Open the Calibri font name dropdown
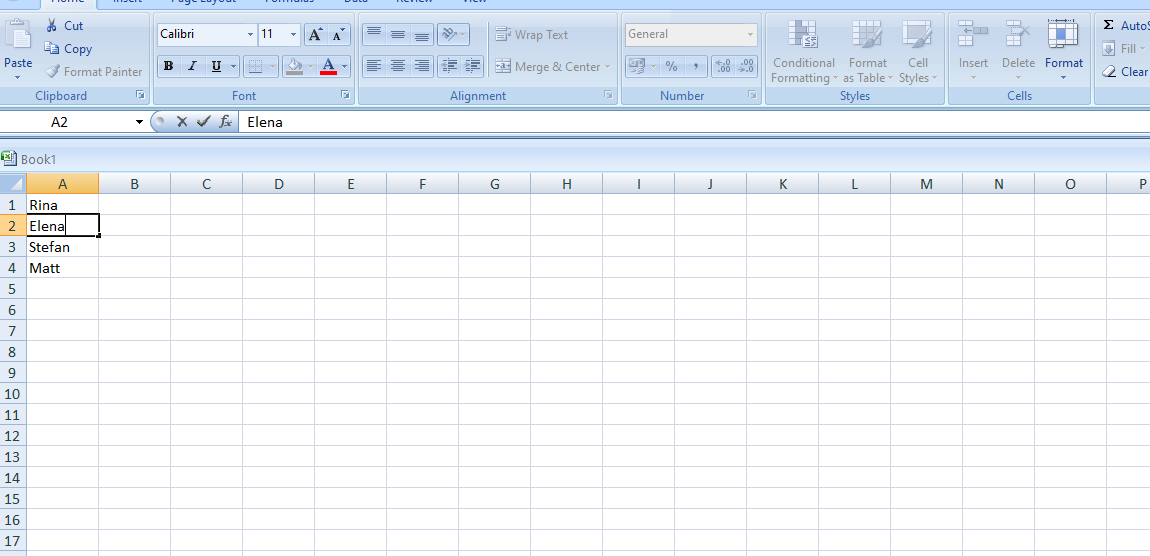Screen dimensions: 1150x556 [x=250, y=34]
